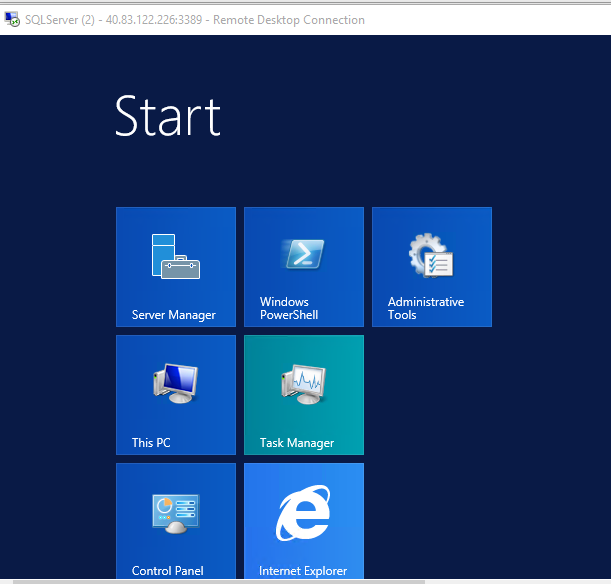Open the Administrative Tools tile
611x584 pixels.
pyautogui.click(x=432, y=267)
